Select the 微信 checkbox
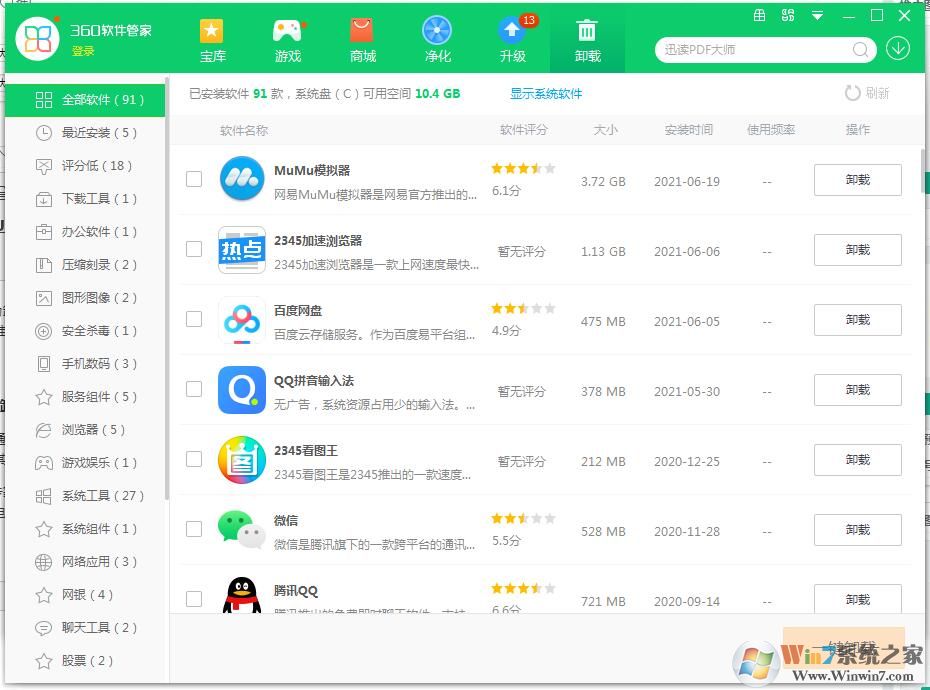930x690 pixels. [x=194, y=529]
